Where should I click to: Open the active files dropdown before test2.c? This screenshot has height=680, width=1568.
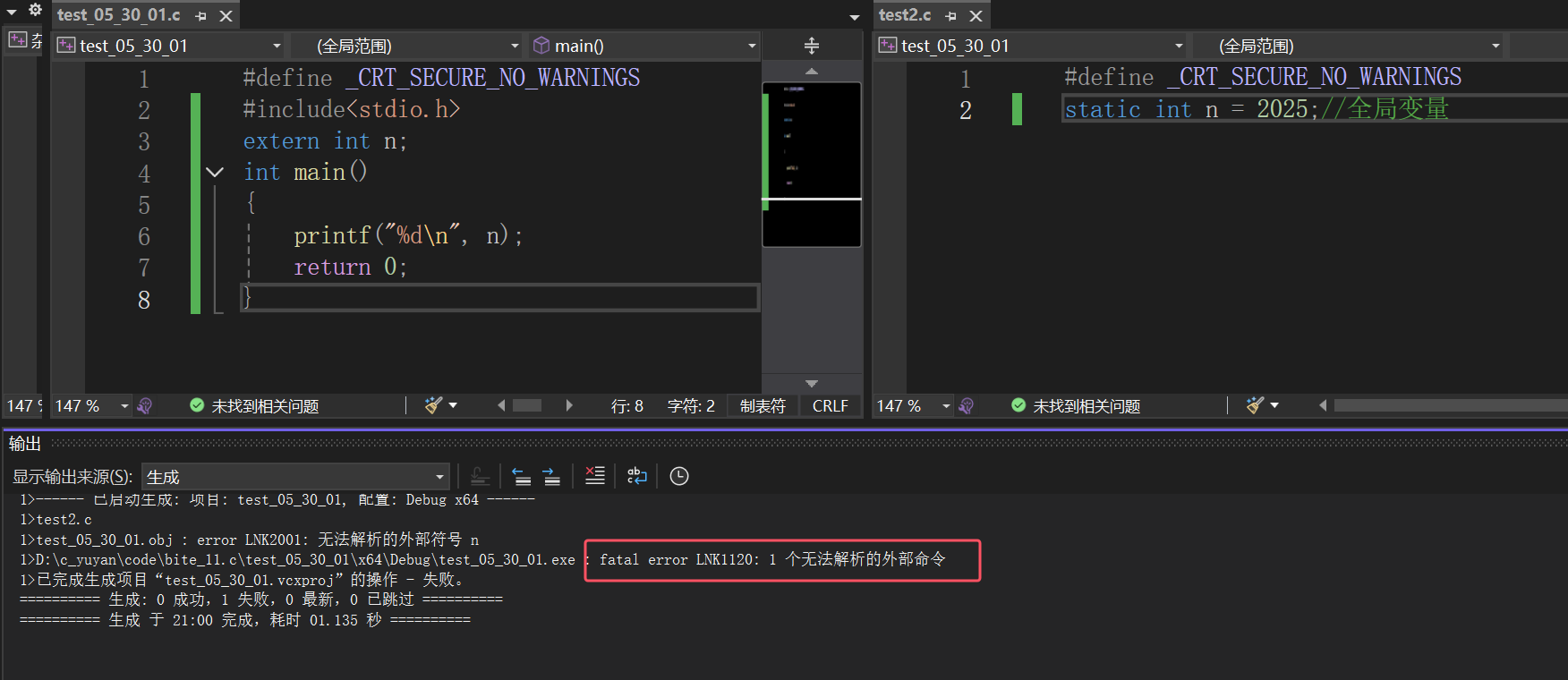click(x=855, y=17)
